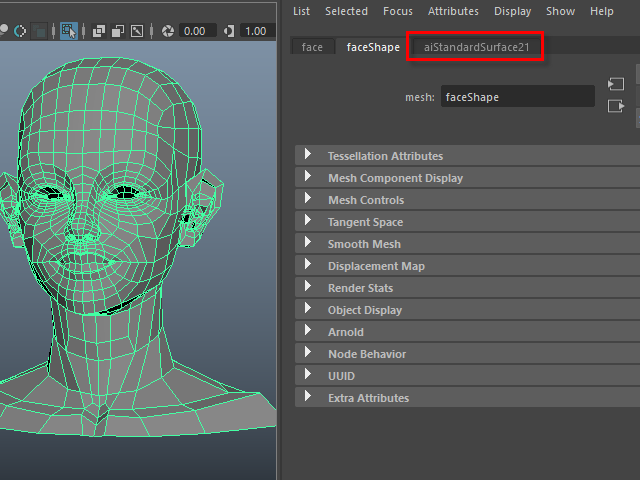This screenshot has width=640, height=480.
Task: Switch to the aiStandardSurface21 tab
Action: [476, 47]
